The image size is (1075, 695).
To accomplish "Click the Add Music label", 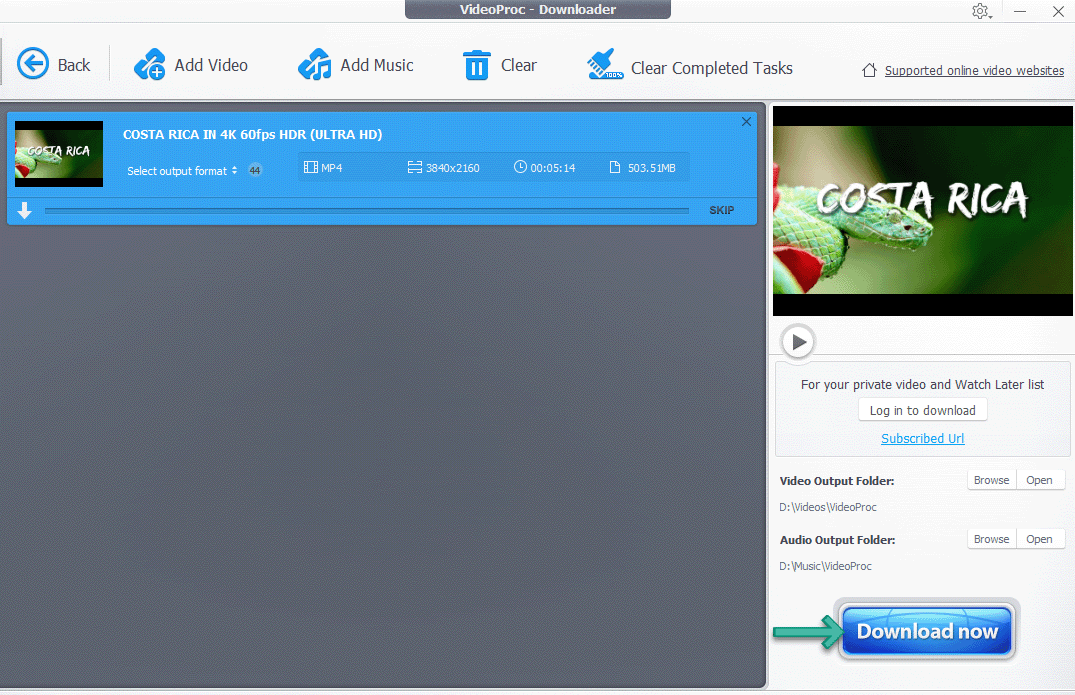I will pos(377,65).
